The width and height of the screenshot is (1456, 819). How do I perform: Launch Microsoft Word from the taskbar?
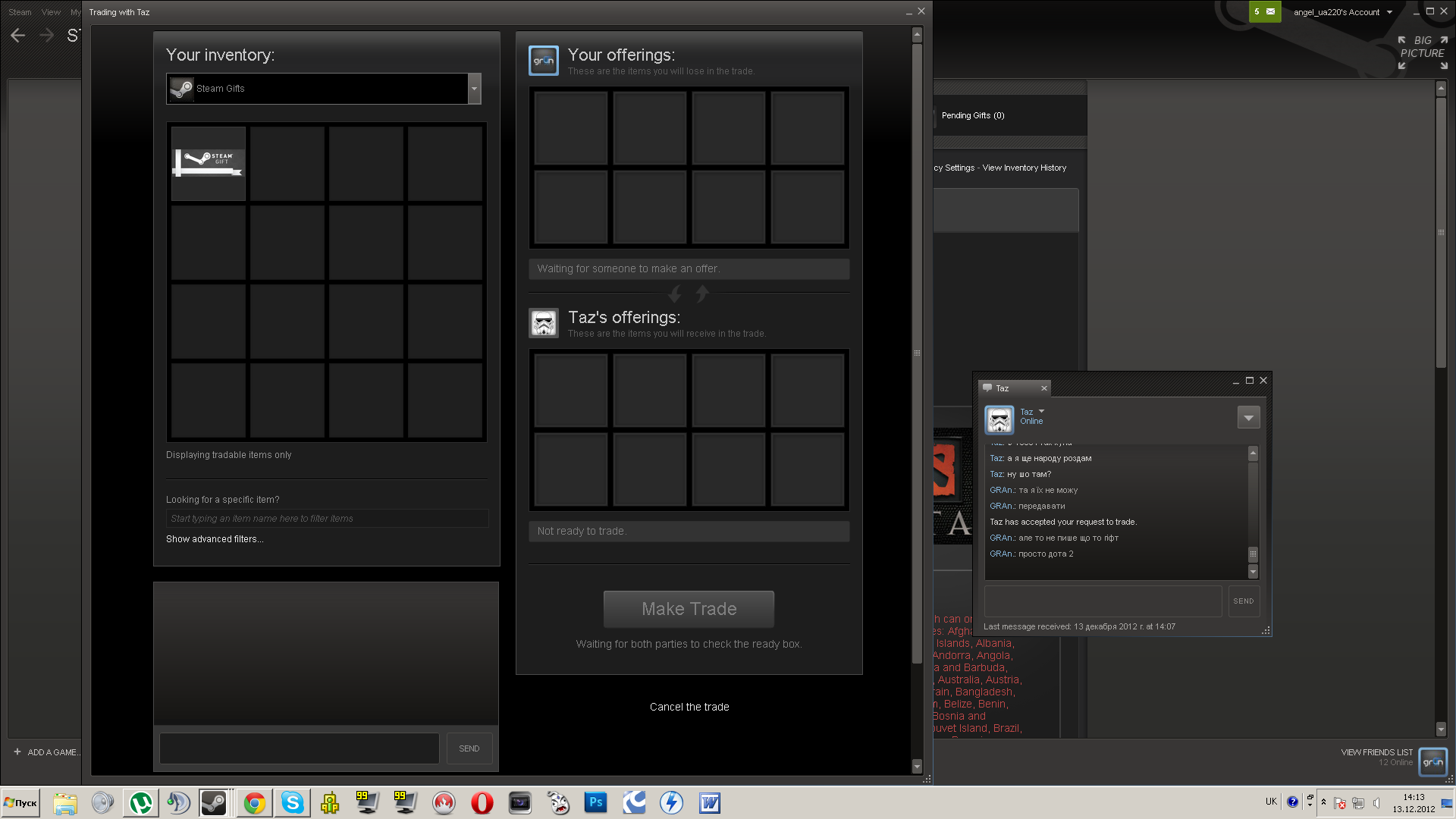tap(710, 802)
